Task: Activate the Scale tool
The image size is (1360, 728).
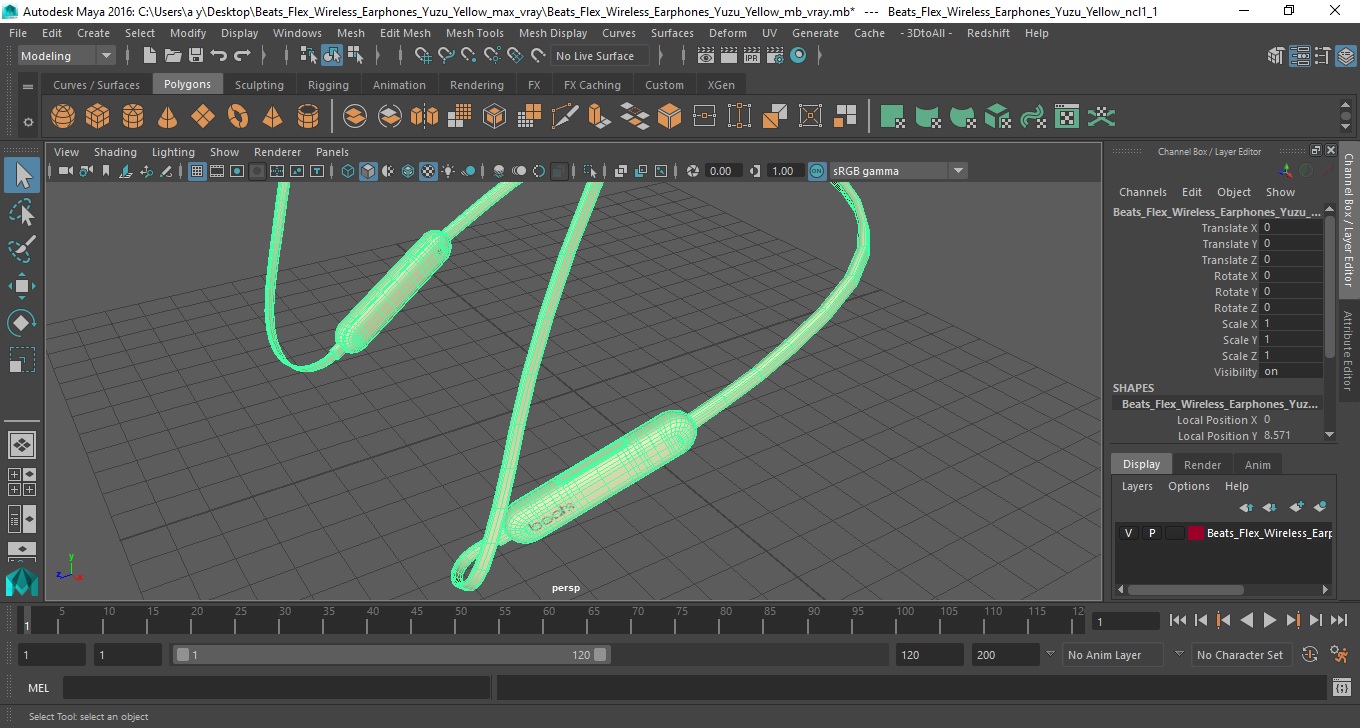Action: pos(22,360)
